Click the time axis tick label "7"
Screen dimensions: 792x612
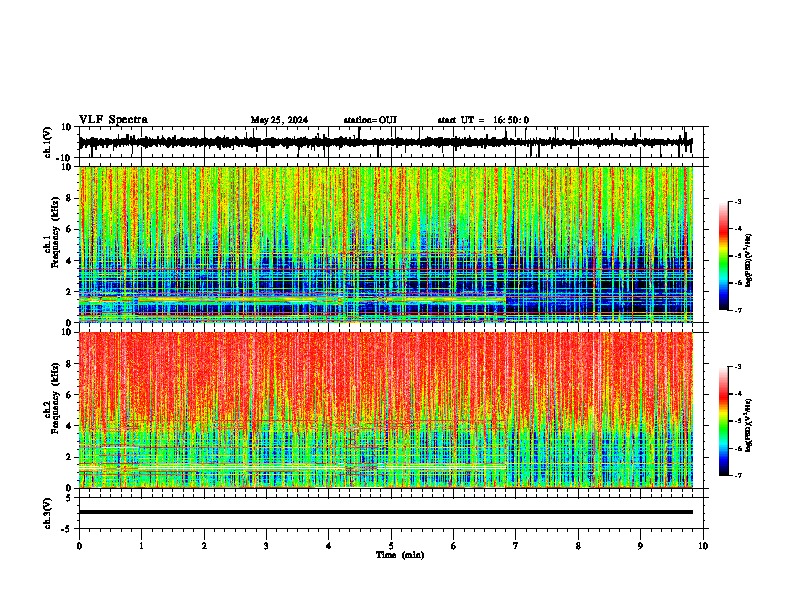pos(516,546)
